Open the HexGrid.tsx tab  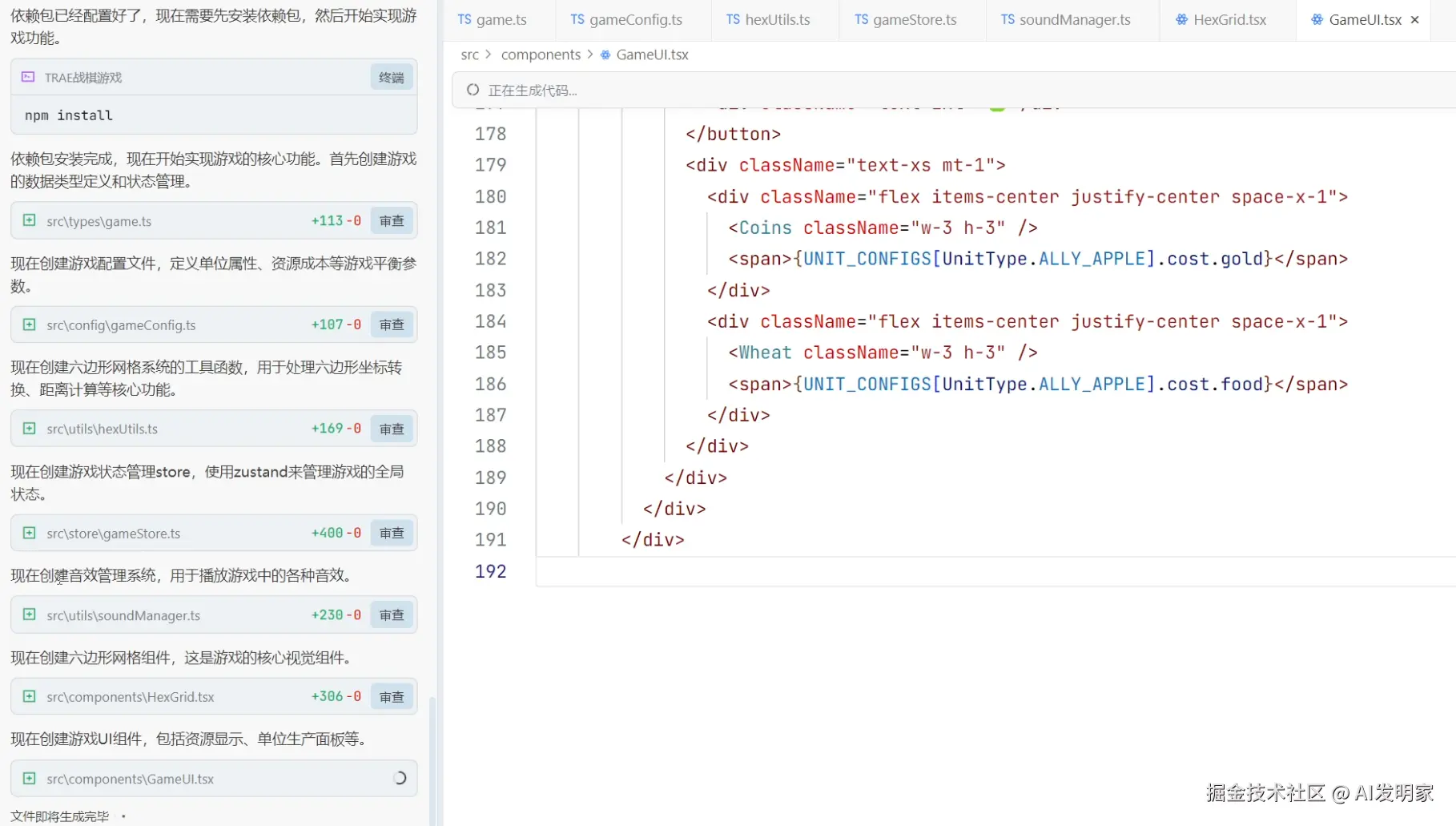1221,19
